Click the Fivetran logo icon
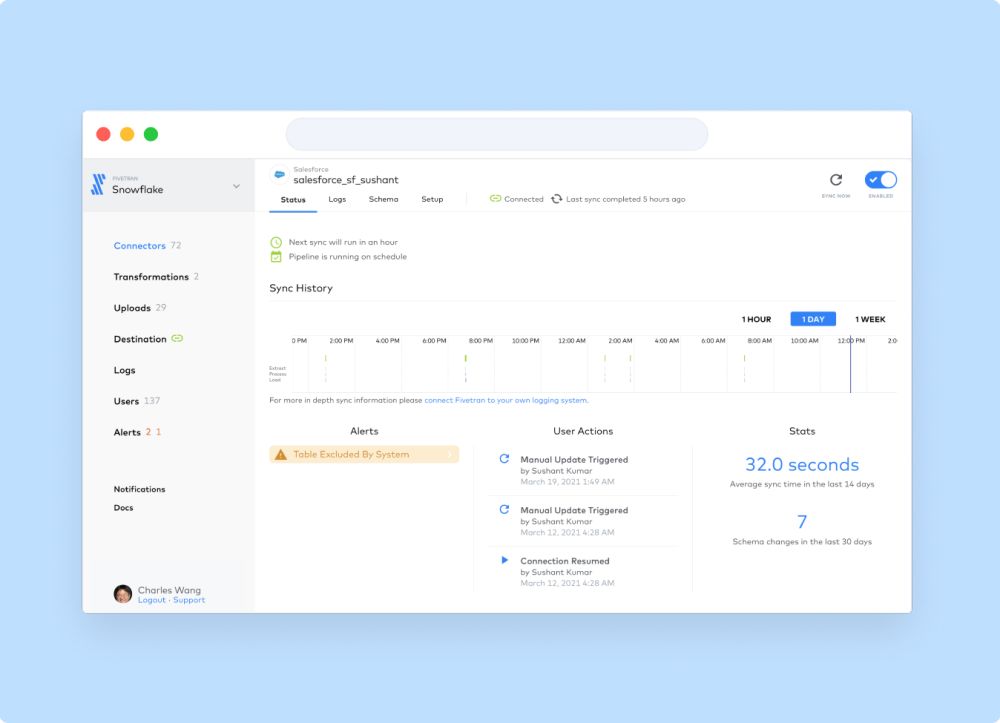The width and height of the screenshot is (1000, 723). pyautogui.click(x=98, y=184)
